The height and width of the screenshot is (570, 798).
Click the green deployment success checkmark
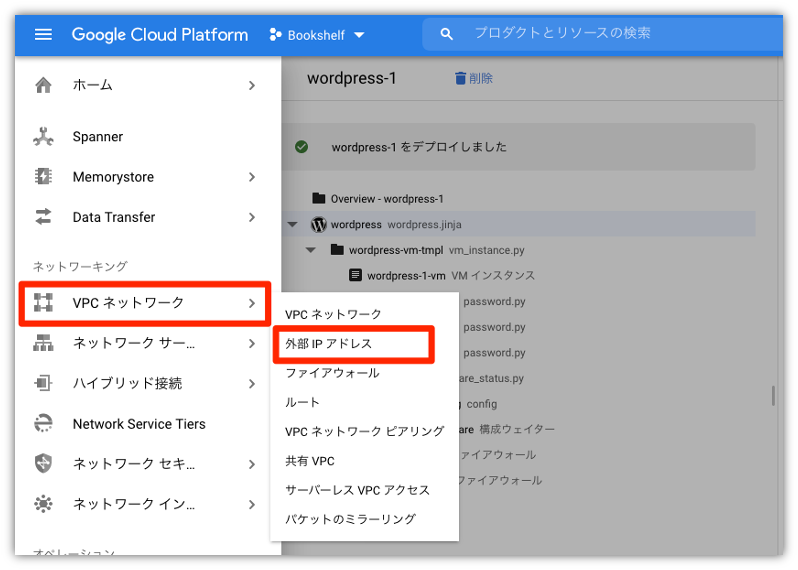click(x=302, y=147)
